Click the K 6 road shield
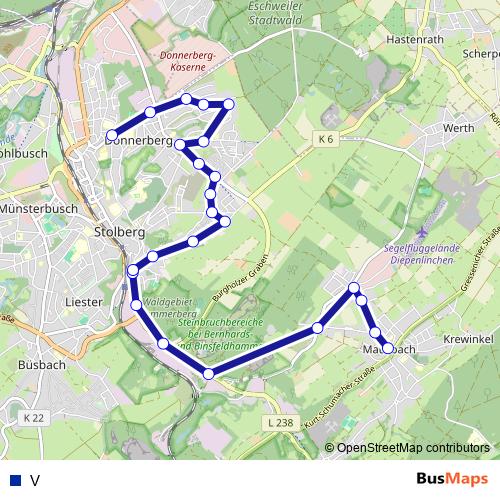The height and width of the screenshot is (500, 500). point(326,139)
